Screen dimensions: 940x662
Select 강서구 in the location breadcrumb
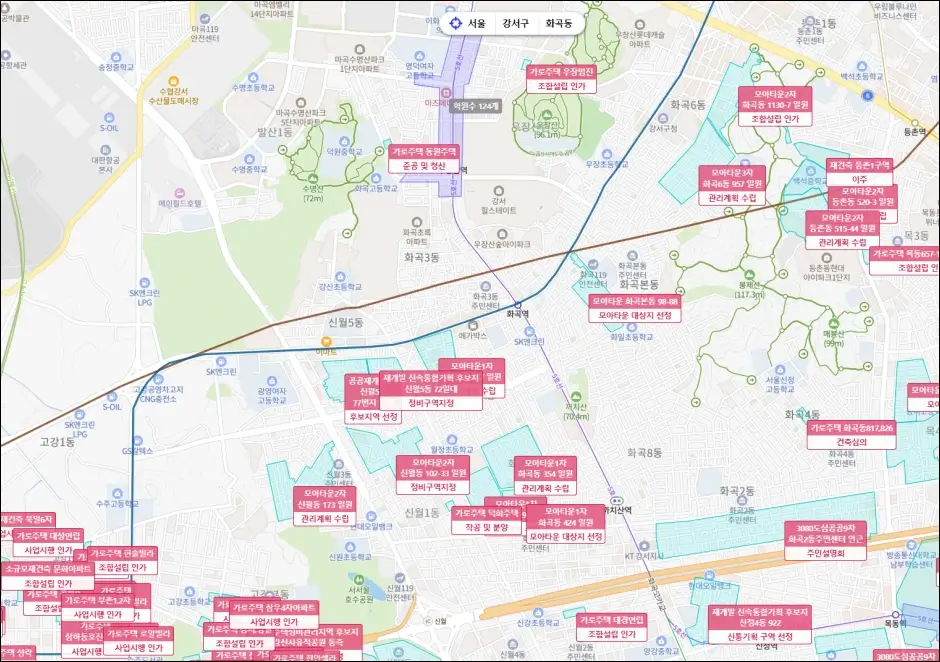(516, 24)
